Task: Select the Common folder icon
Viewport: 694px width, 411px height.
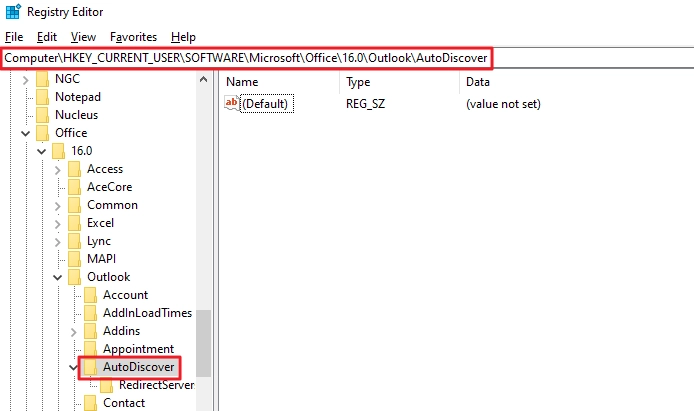Action: point(74,205)
